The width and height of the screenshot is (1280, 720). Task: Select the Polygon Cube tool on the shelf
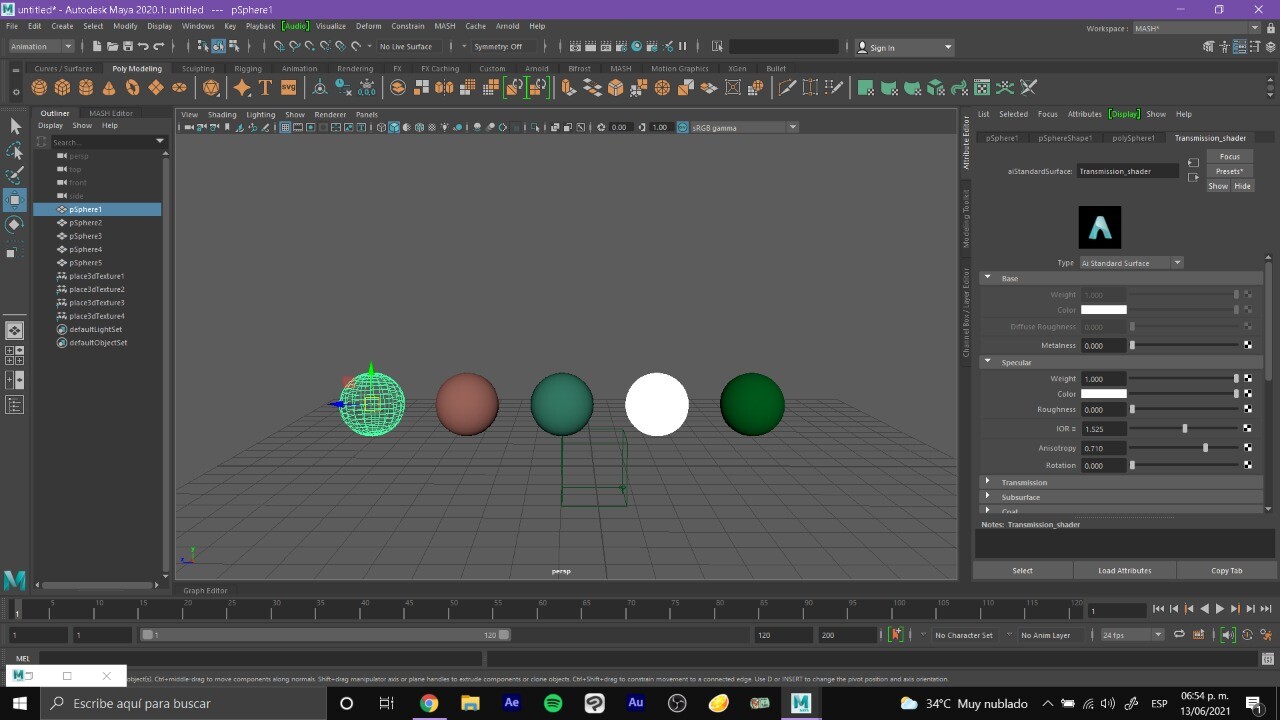[x=60, y=87]
